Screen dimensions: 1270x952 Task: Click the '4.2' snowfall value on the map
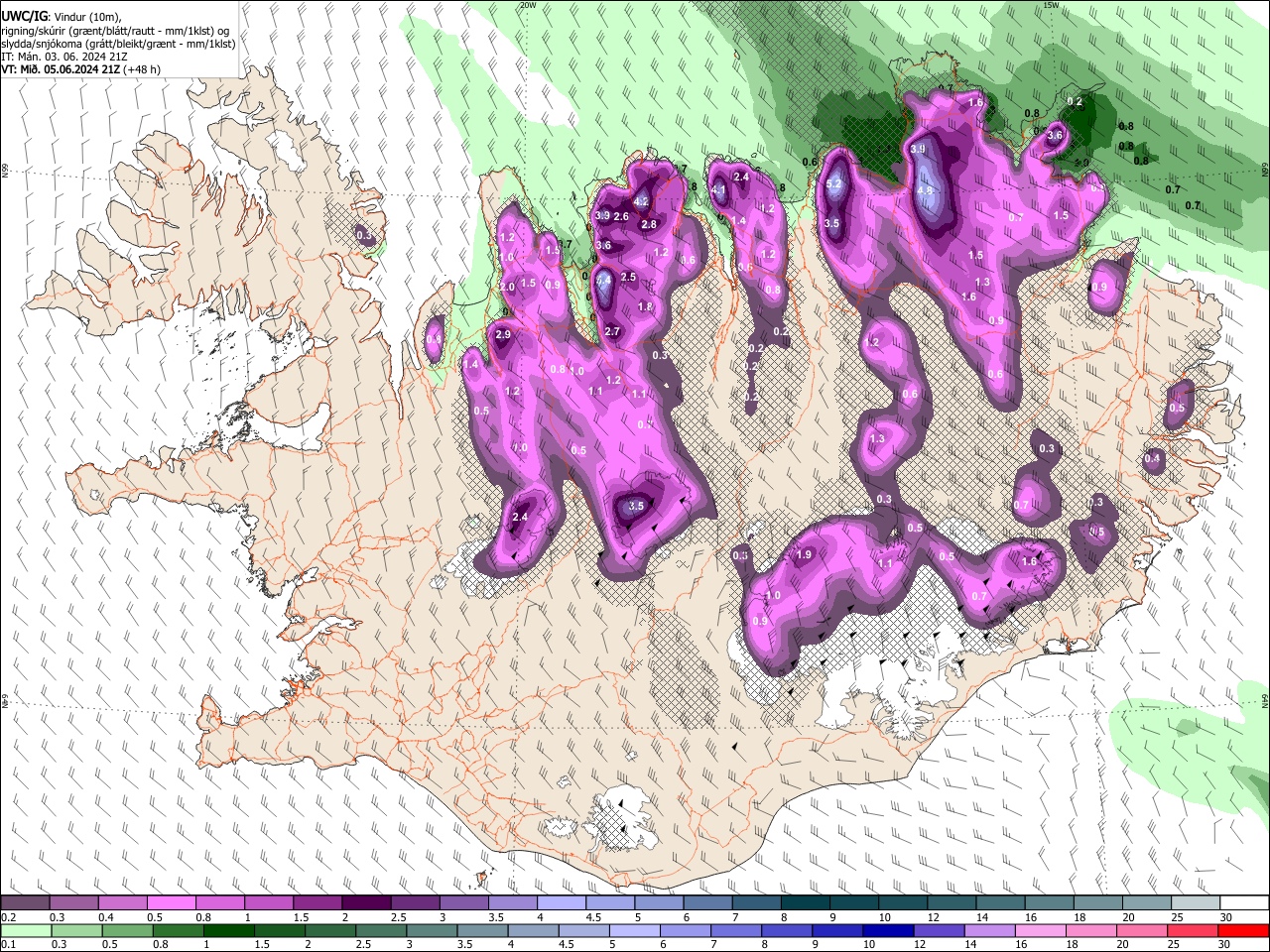click(641, 201)
